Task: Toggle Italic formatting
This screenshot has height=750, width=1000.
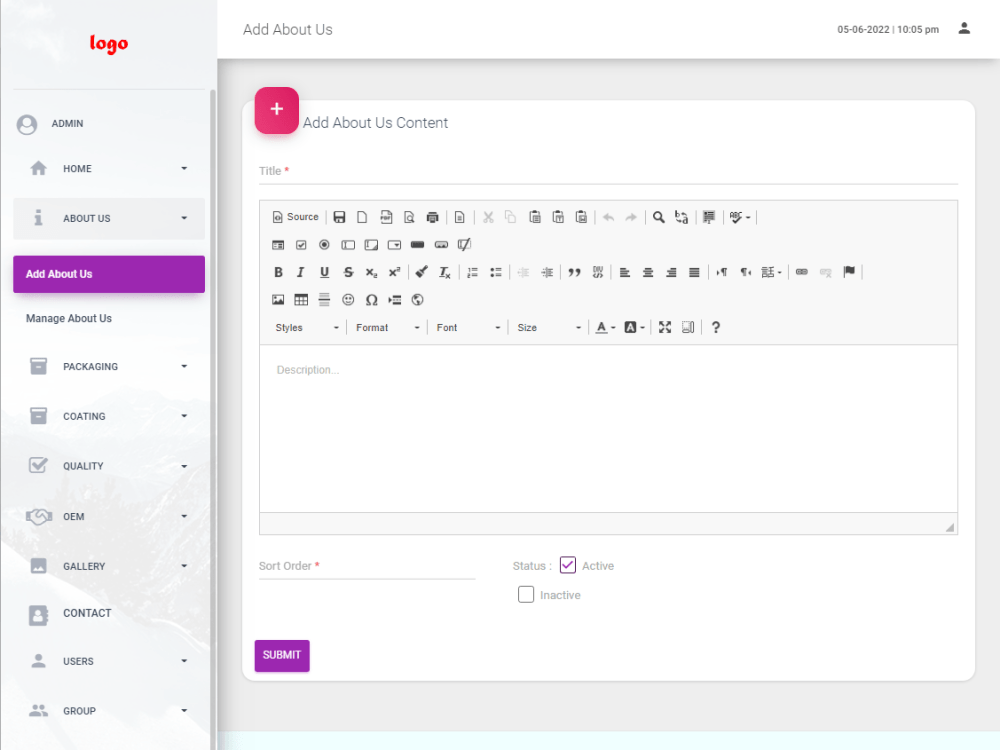Action: pos(301,272)
